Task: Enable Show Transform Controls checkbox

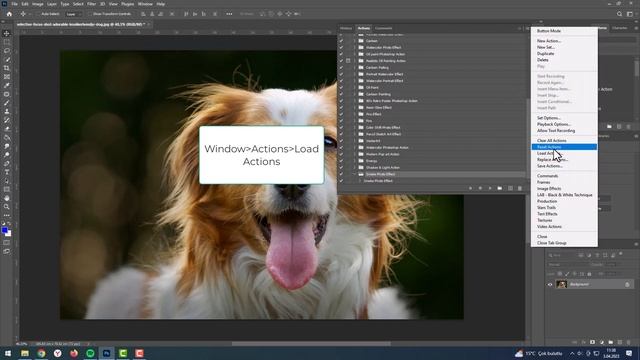Action: point(91,14)
